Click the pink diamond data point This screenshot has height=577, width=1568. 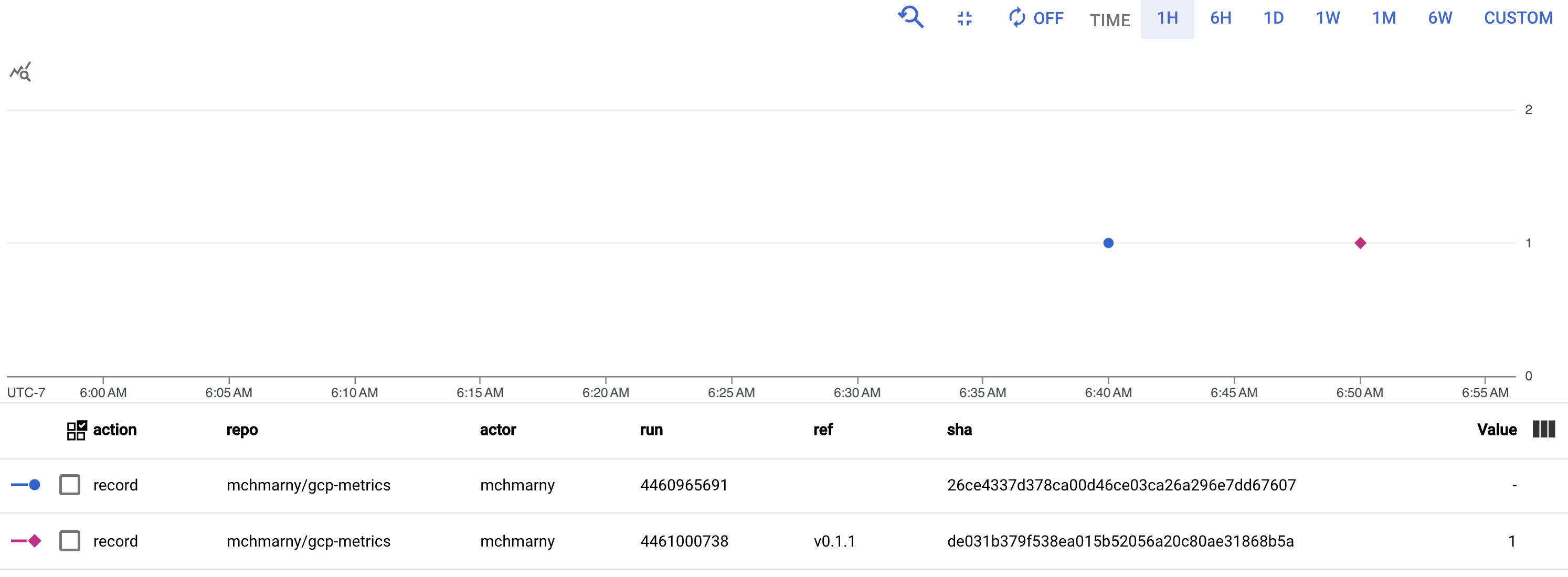tap(1360, 243)
